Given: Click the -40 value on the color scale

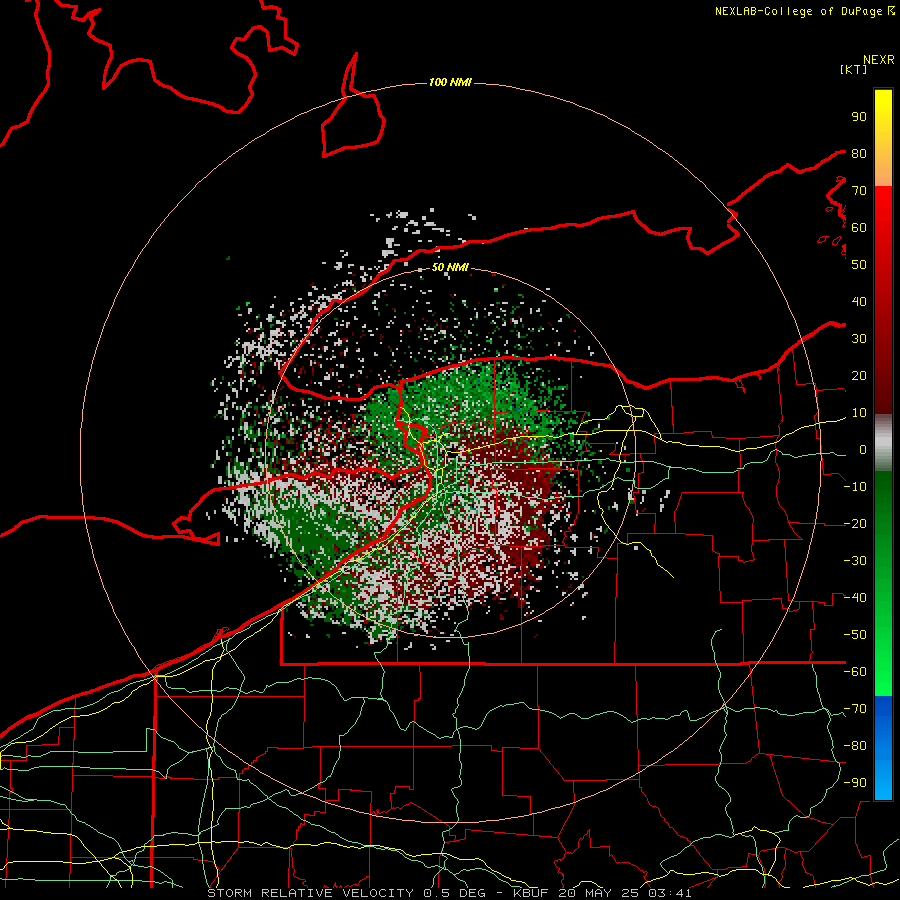Looking at the screenshot, I should pyautogui.click(x=855, y=598).
